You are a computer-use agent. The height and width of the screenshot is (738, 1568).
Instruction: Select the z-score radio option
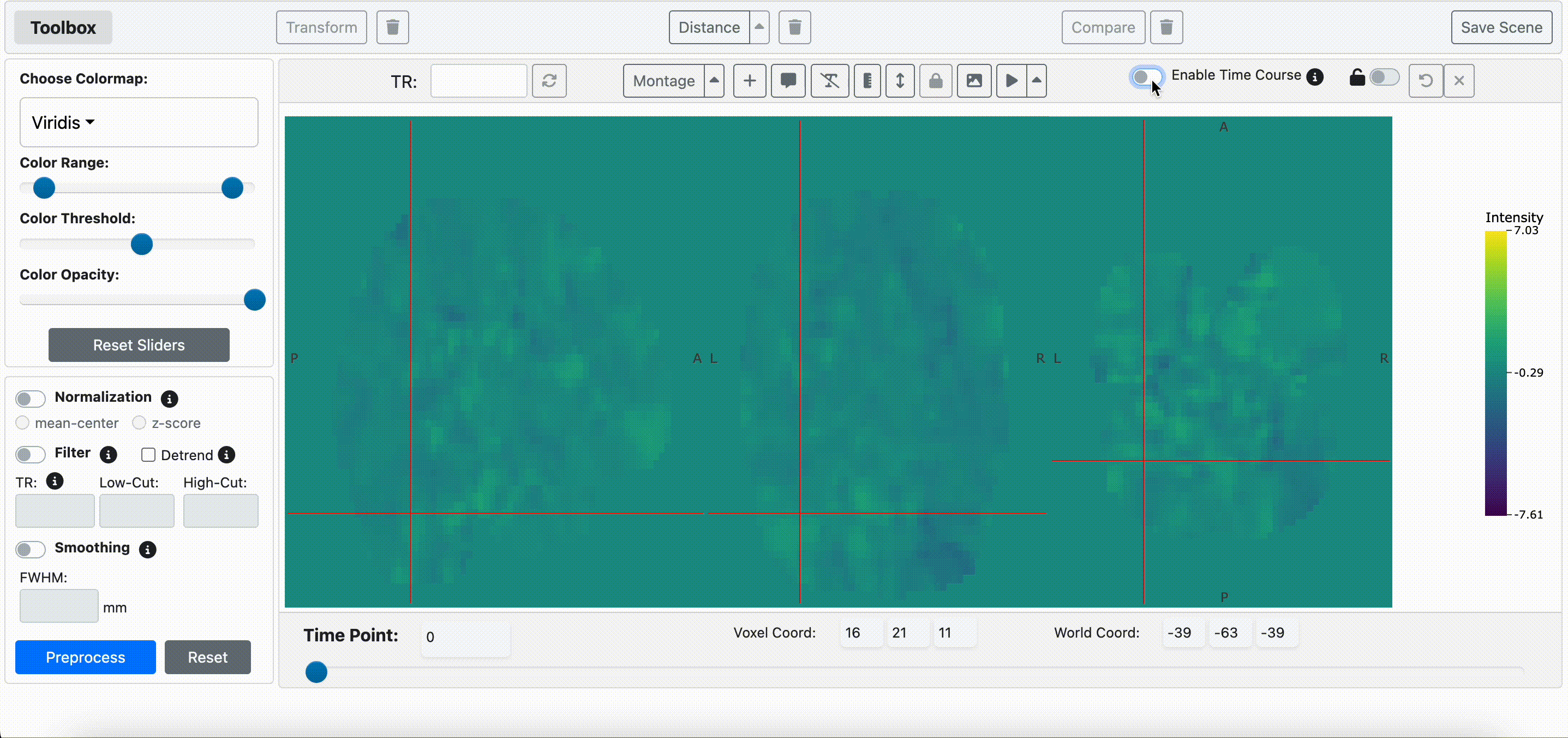139,422
